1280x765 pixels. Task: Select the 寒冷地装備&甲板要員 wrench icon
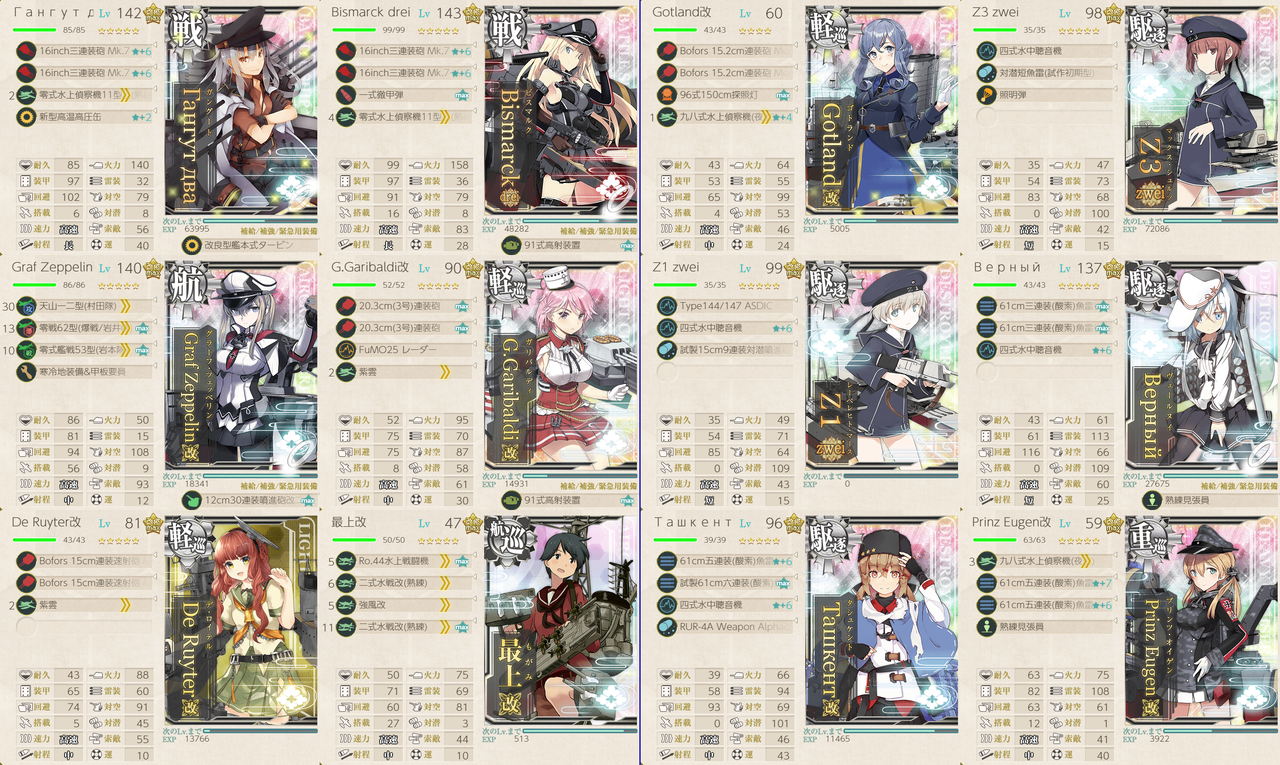pyautogui.click(x=26, y=372)
